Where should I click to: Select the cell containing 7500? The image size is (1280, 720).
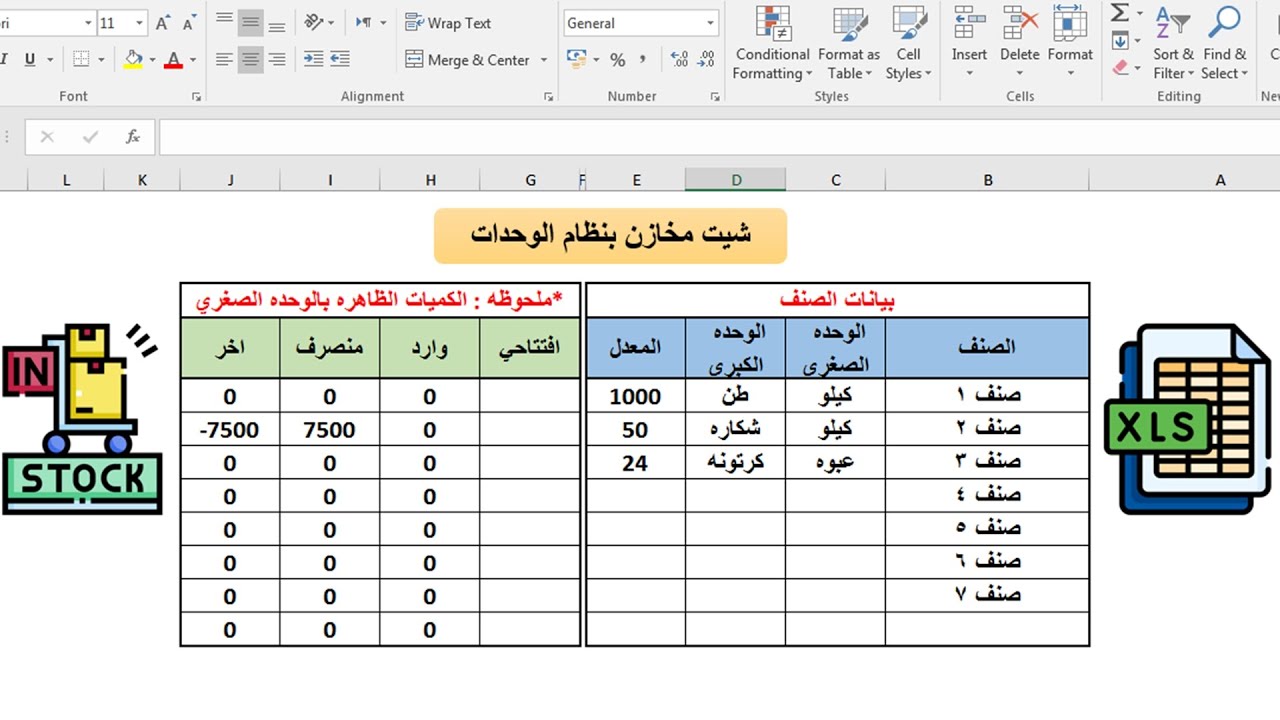pyautogui.click(x=330, y=430)
